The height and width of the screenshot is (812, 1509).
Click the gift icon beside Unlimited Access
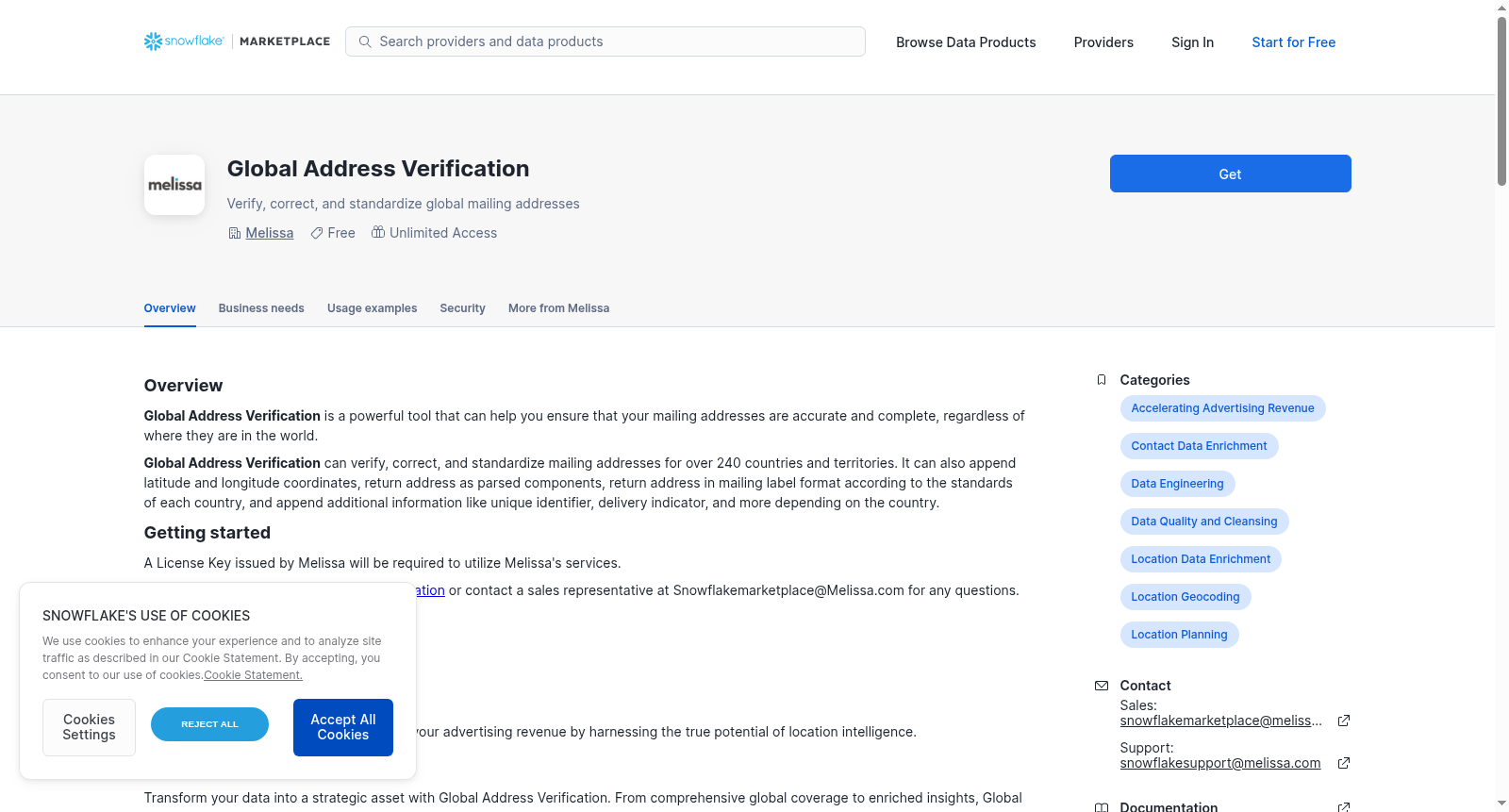coord(378,232)
